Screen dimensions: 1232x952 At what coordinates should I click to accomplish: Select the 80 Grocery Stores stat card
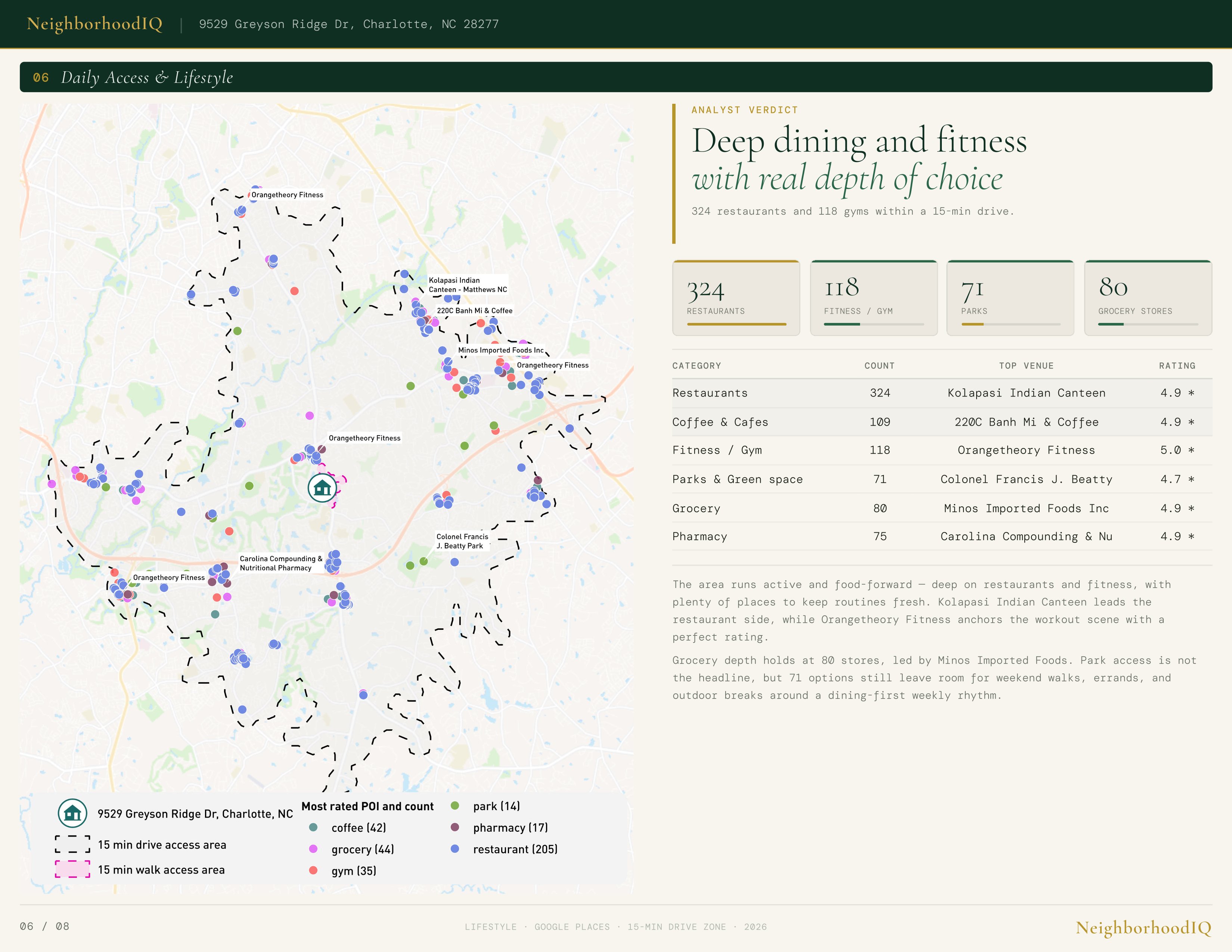1148,298
